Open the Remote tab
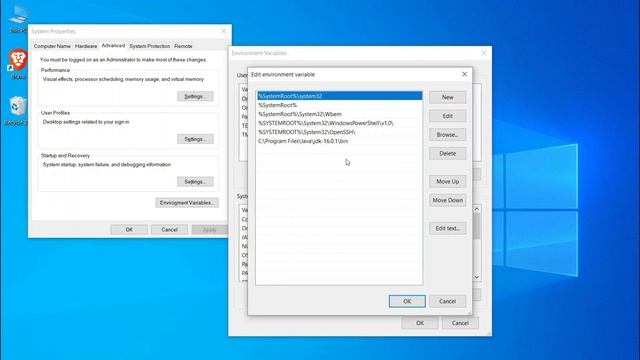Viewport: 640px width, 360px height. click(x=183, y=46)
